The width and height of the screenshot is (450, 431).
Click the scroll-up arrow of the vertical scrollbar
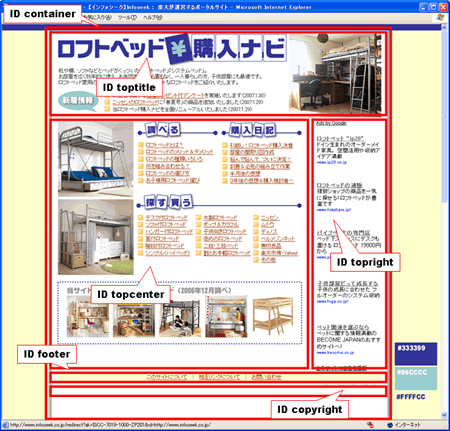click(x=444, y=28)
